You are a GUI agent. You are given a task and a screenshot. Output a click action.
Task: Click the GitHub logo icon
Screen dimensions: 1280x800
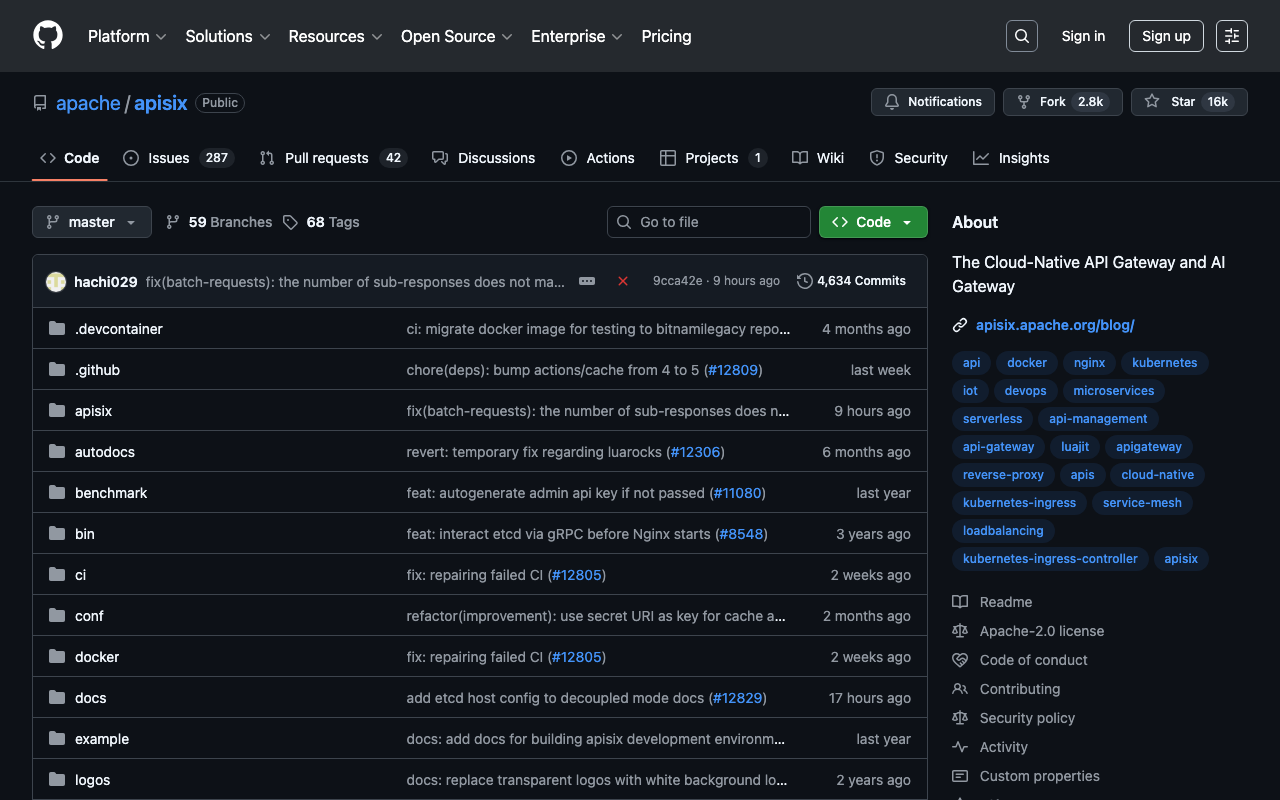48,36
